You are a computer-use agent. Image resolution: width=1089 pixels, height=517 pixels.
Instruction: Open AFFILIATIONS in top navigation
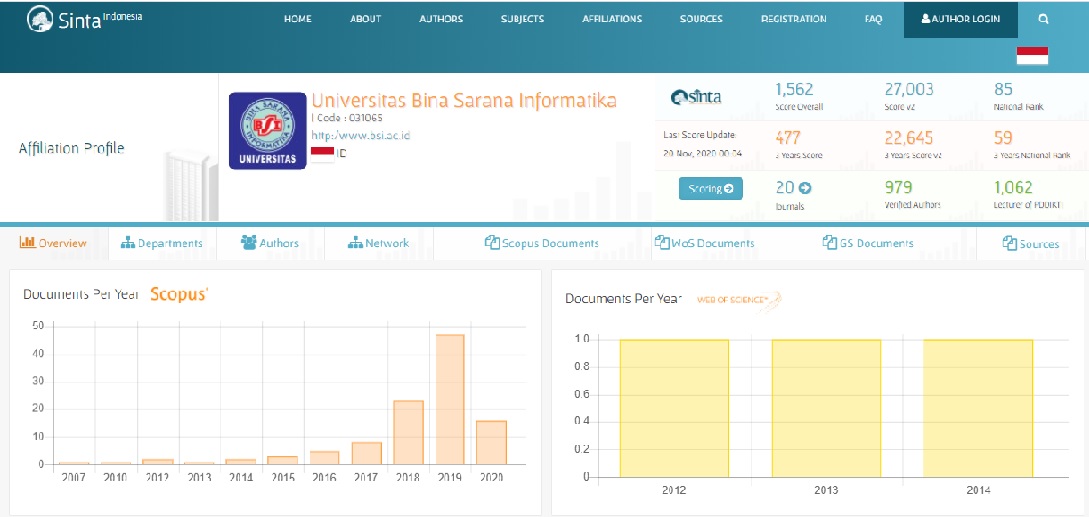612,19
